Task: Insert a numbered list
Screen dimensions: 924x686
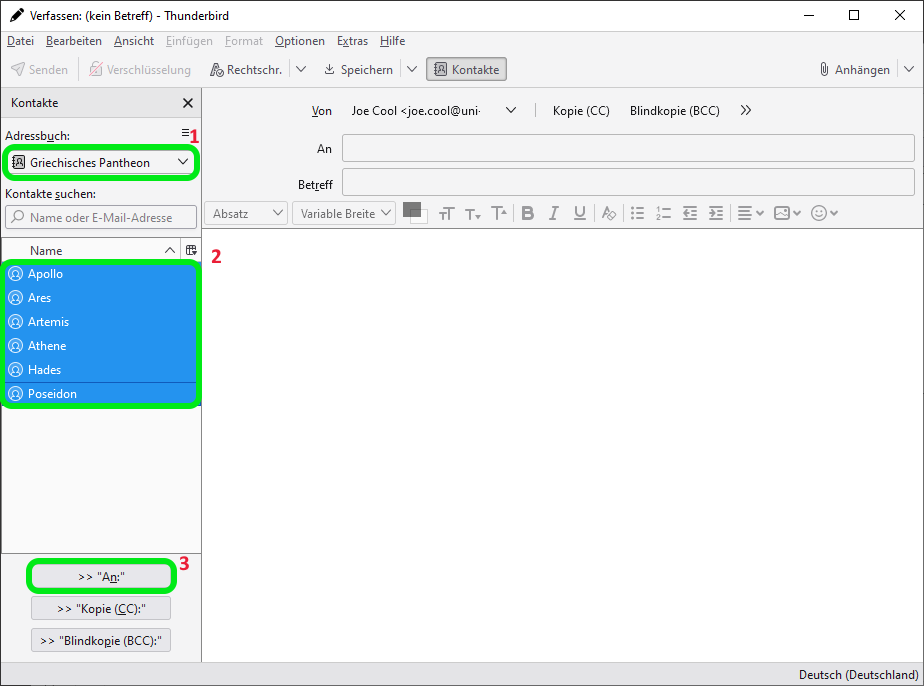Action: click(x=663, y=213)
